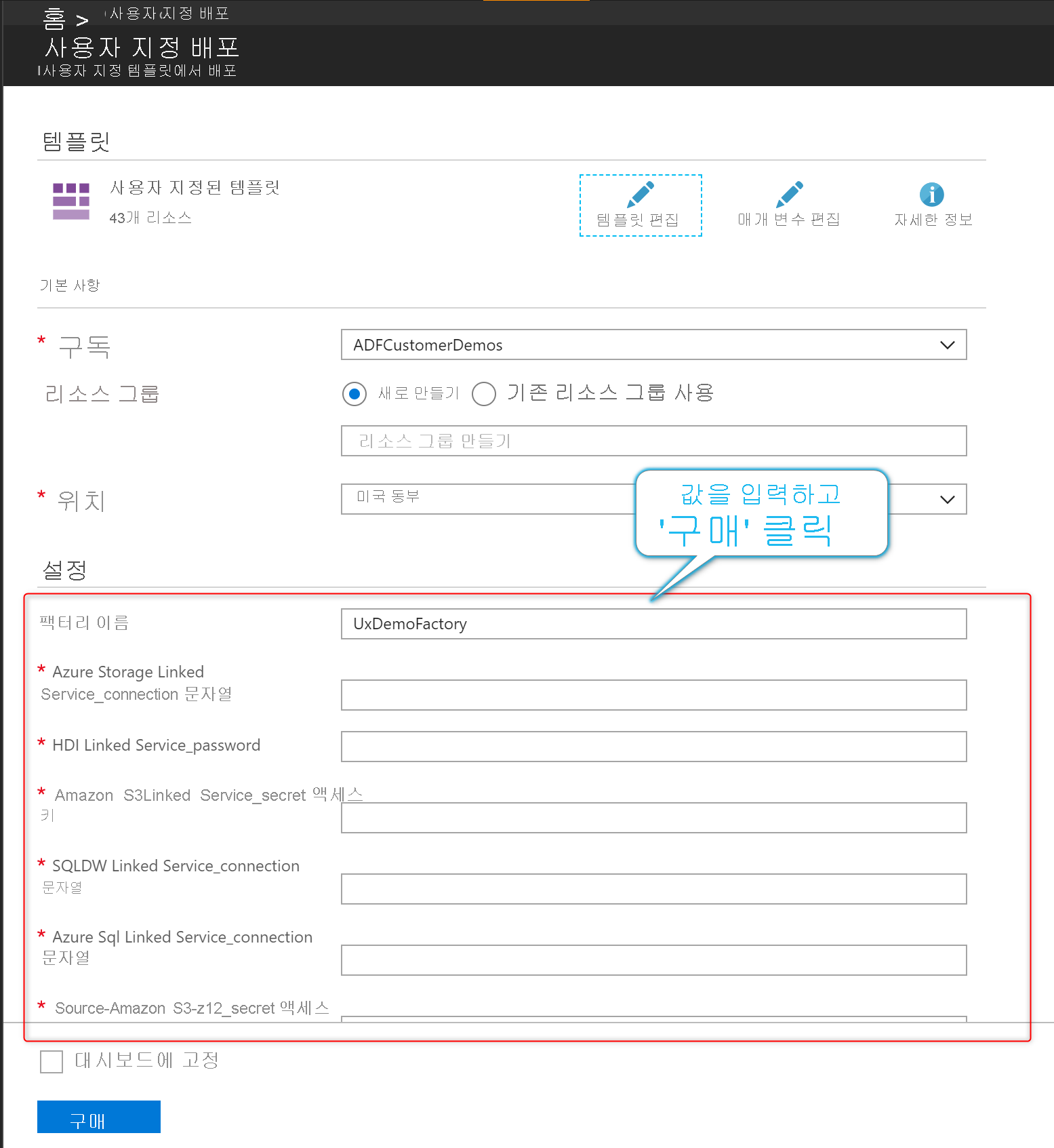Click Azure Sql Linked Service_connection field
1054x1148 pixels.
(x=653, y=960)
